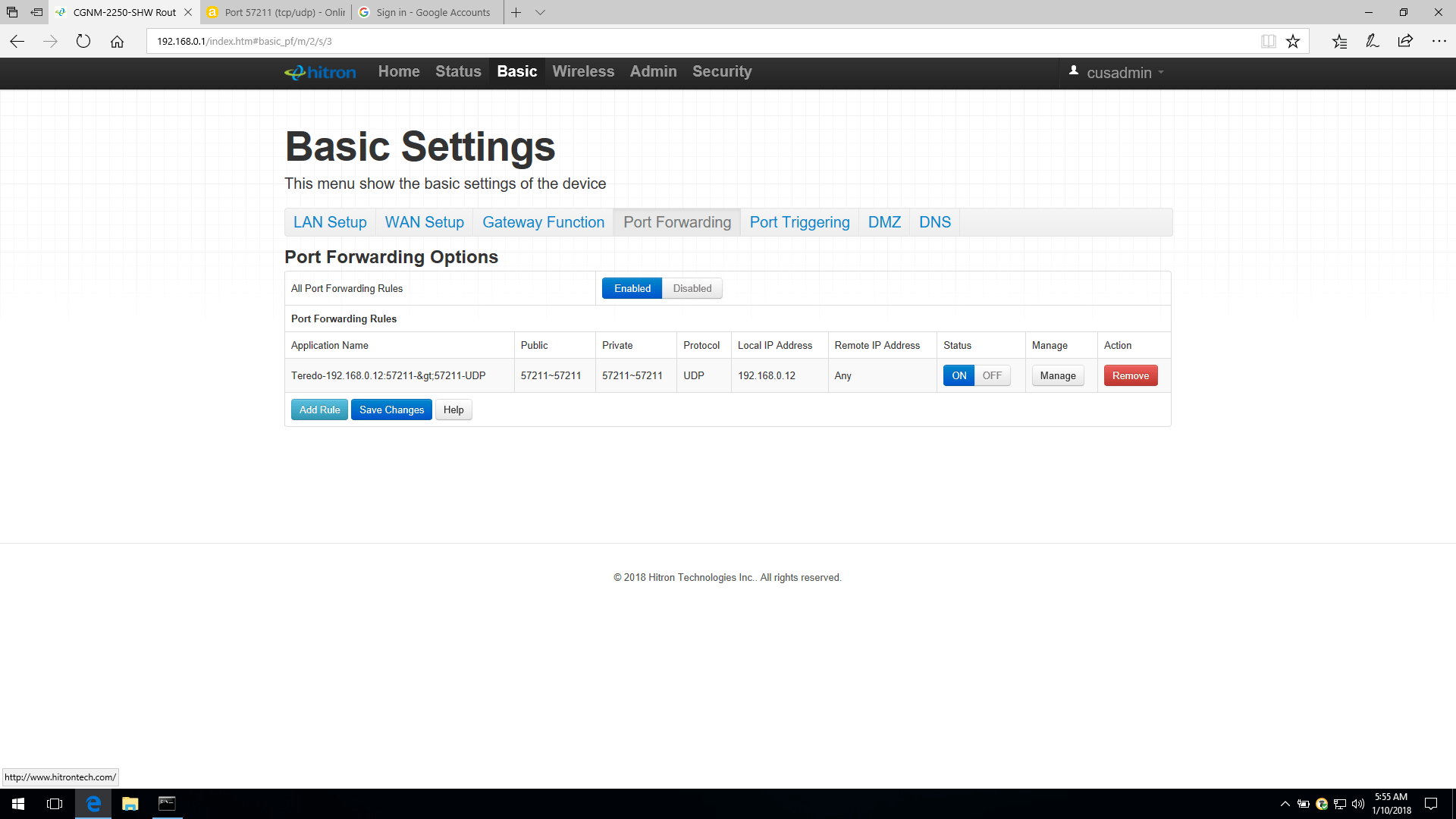
Task: Open the favorites hub icon
Action: 1339,42
